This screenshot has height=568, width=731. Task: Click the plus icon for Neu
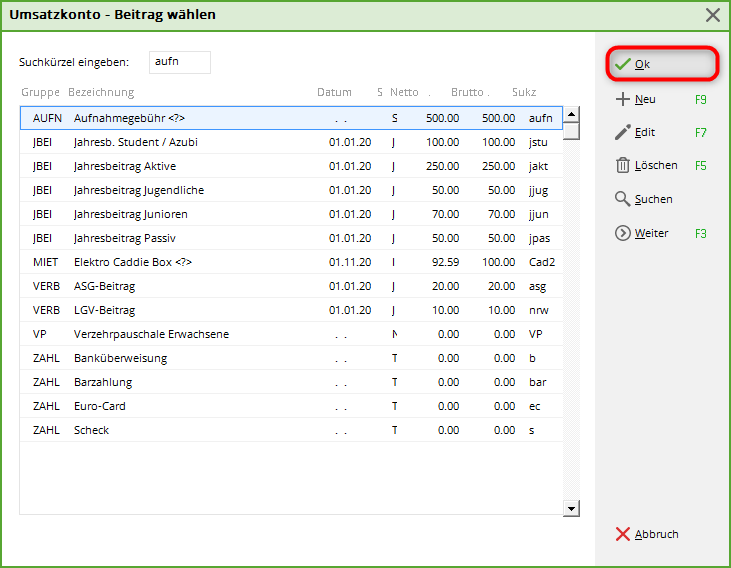pyautogui.click(x=622, y=100)
